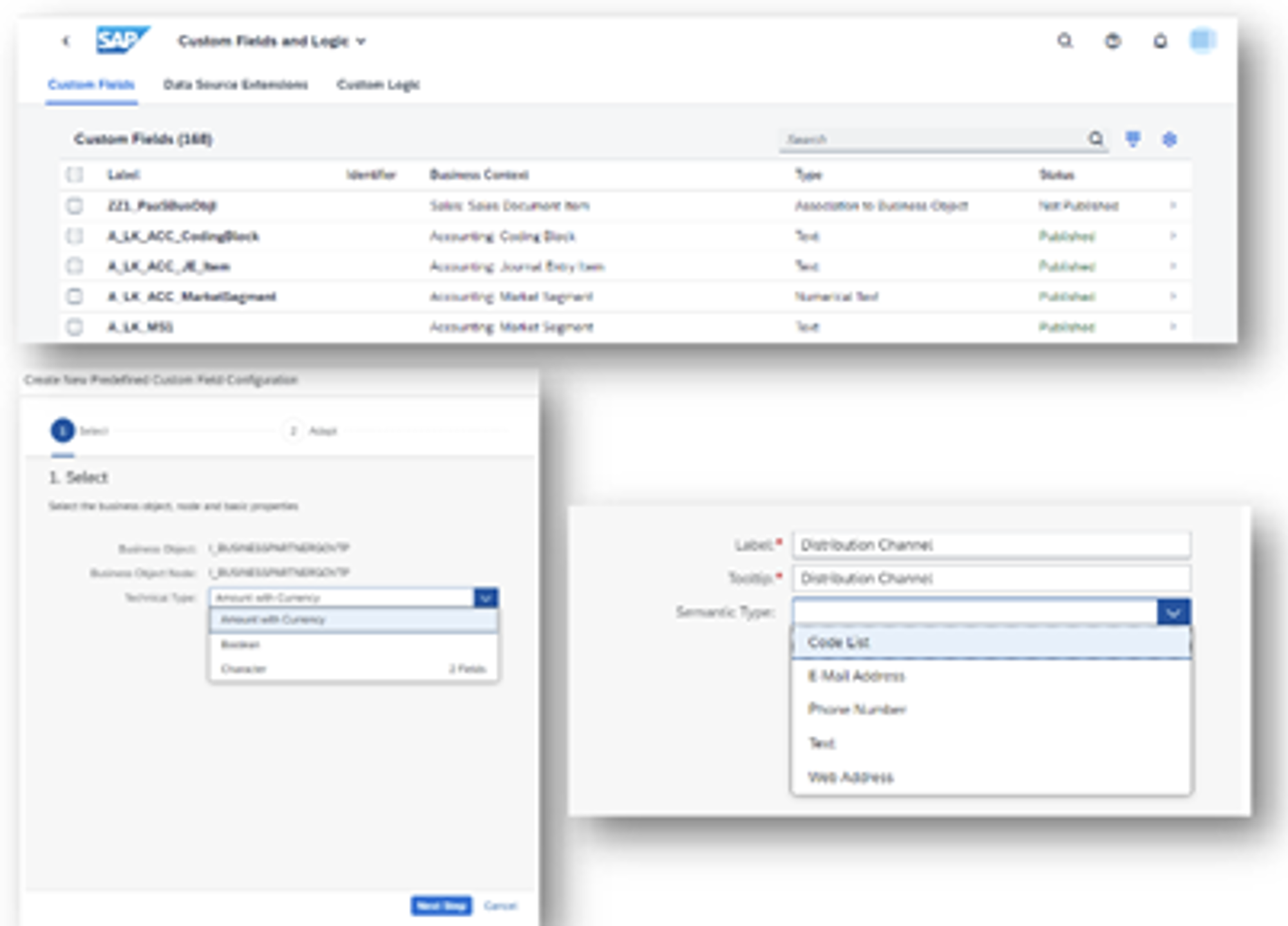Choose Character technical type

pyautogui.click(x=353, y=669)
